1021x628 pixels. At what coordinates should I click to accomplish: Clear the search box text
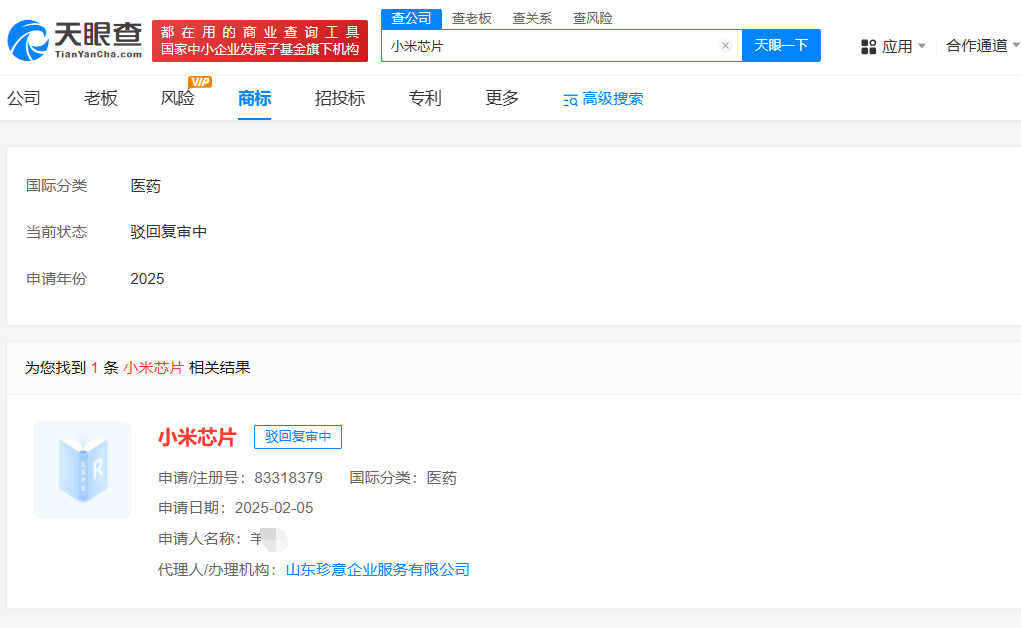(725, 46)
